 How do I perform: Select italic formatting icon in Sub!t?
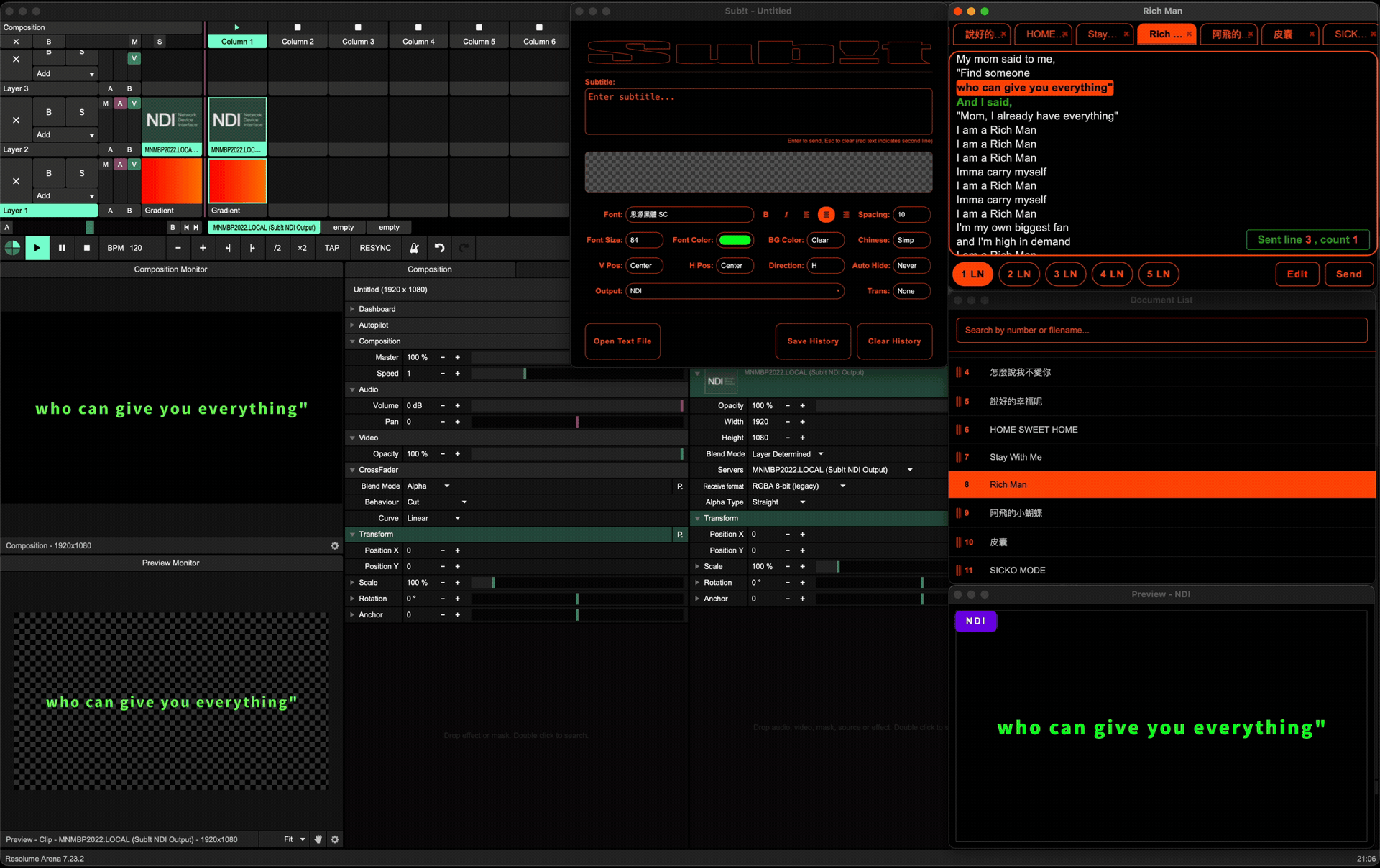786,215
